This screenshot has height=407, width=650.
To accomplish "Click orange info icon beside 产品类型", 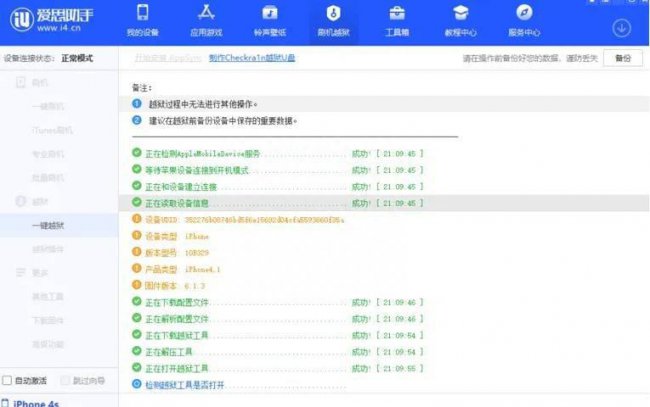I will [137, 269].
